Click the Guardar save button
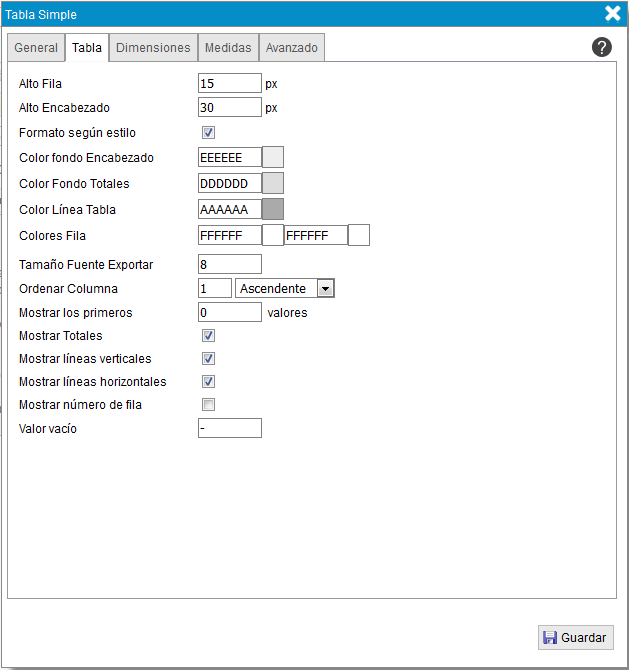629x670 pixels. (x=576, y=638)
